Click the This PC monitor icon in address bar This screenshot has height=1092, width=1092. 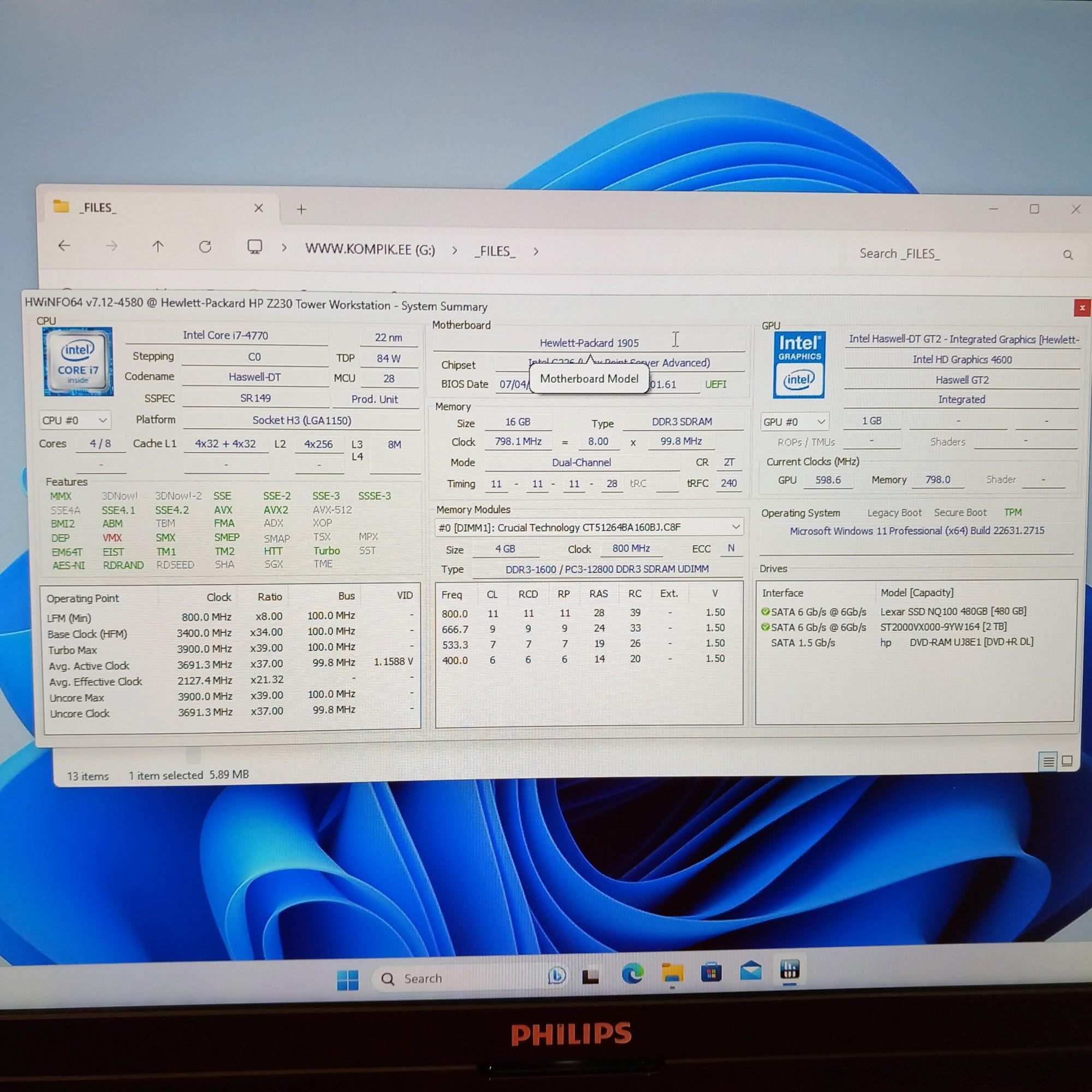click(x=255, y=247)
